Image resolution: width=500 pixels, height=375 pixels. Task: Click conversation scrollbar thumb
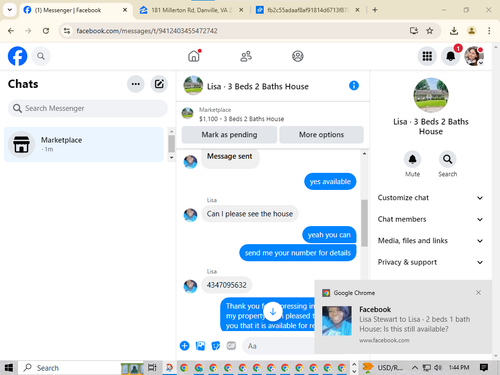pos(364,223)
